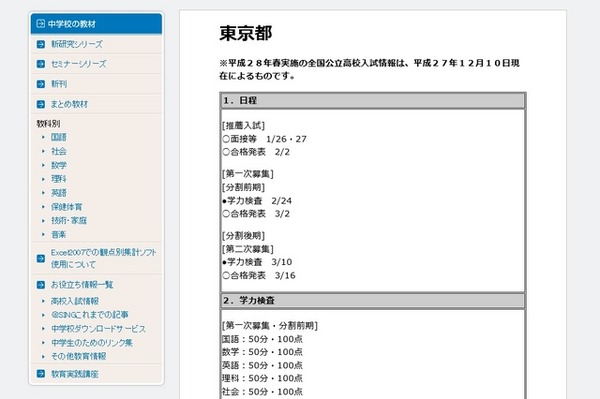Click the 合格発表 3/16 line
This screenshot has height=399, width=600.
tap(259, 275)
